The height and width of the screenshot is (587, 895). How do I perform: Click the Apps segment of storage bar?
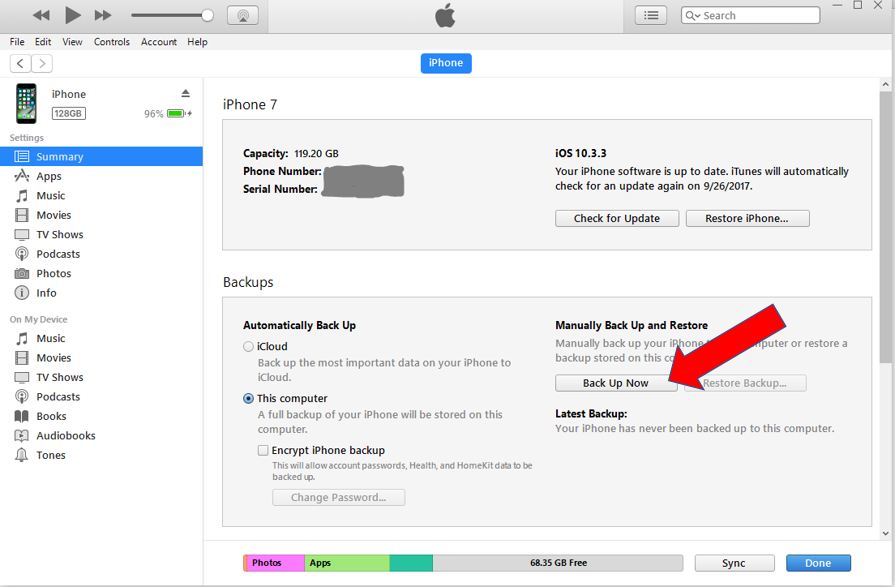click(347, 563)
